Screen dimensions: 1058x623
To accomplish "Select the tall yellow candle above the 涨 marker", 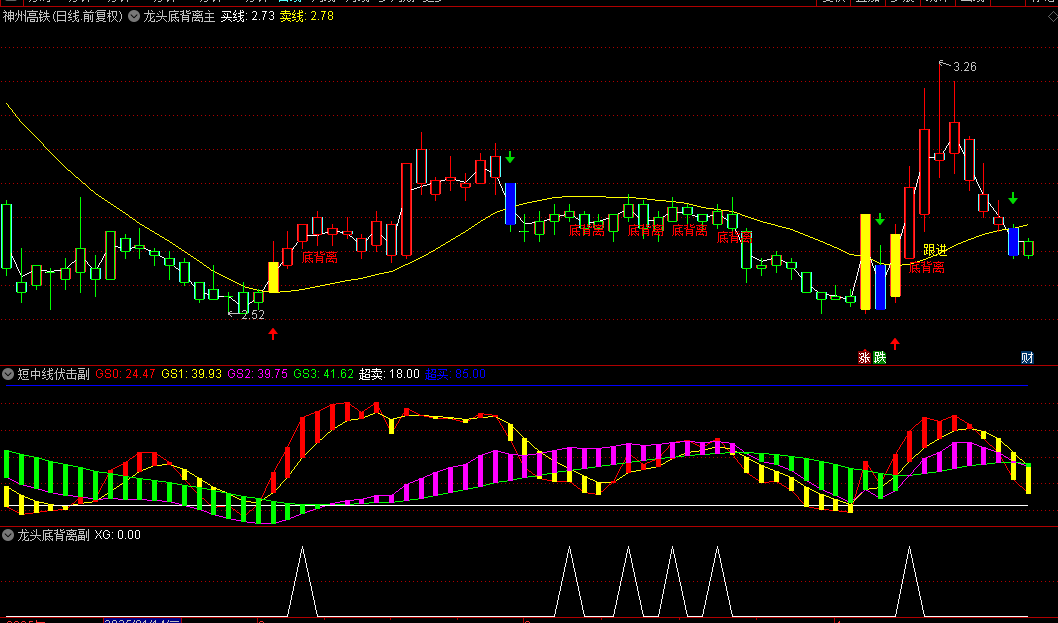I will point(865,262).
